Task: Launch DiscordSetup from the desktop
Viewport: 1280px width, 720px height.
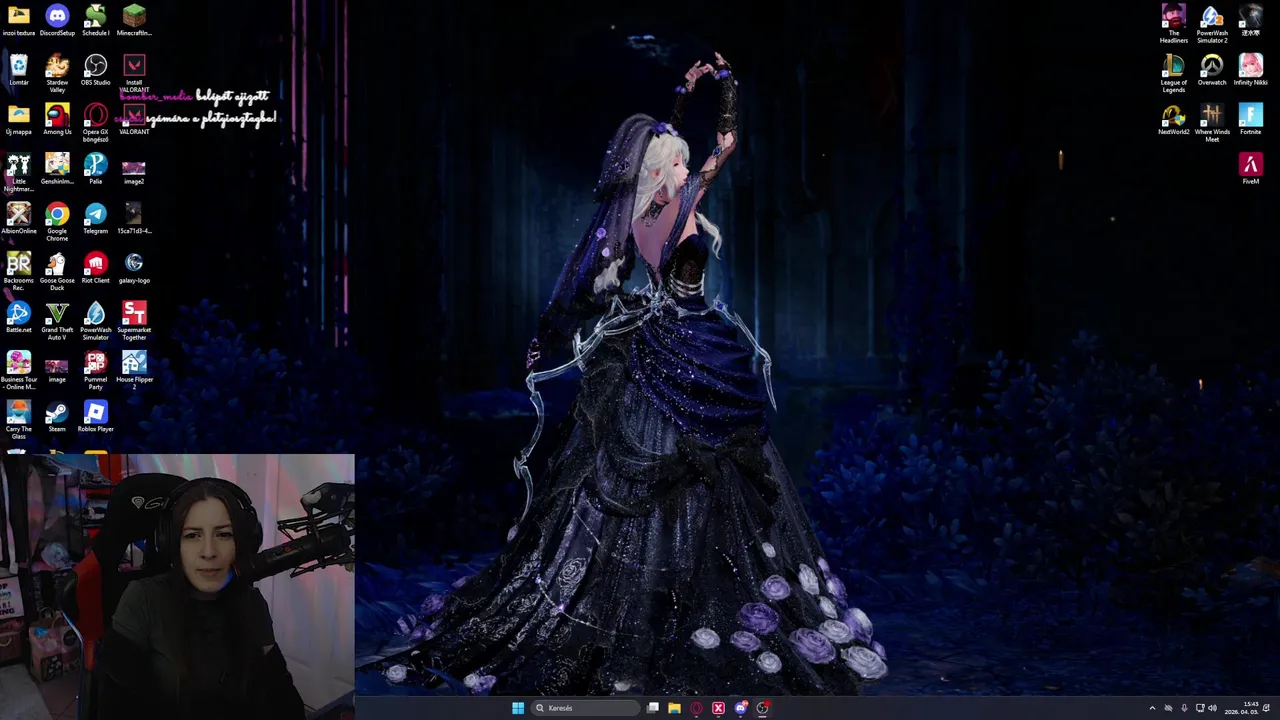Action: pyautogui.click(x=57, y=20)
